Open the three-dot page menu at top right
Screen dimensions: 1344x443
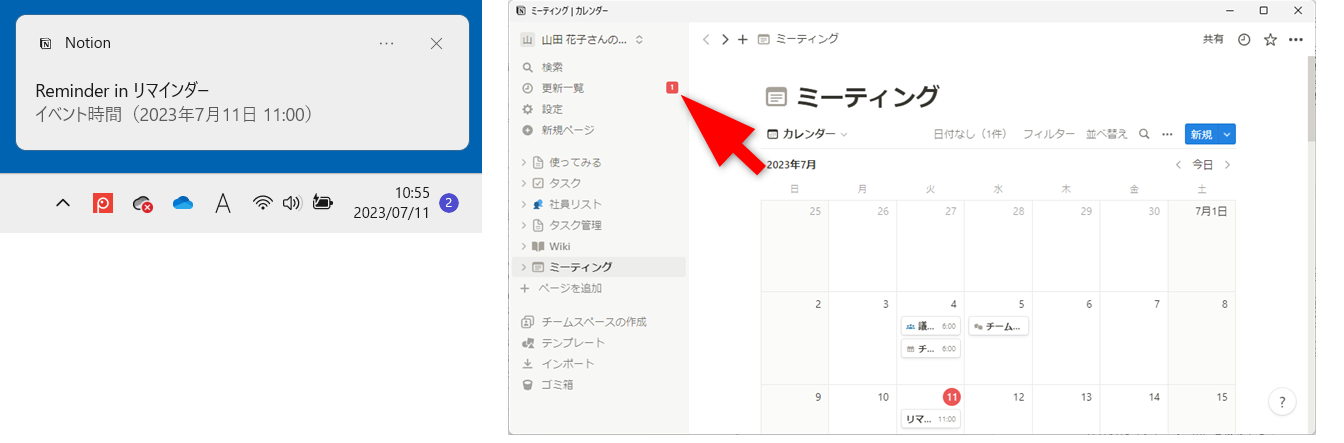coord(1296,40)
